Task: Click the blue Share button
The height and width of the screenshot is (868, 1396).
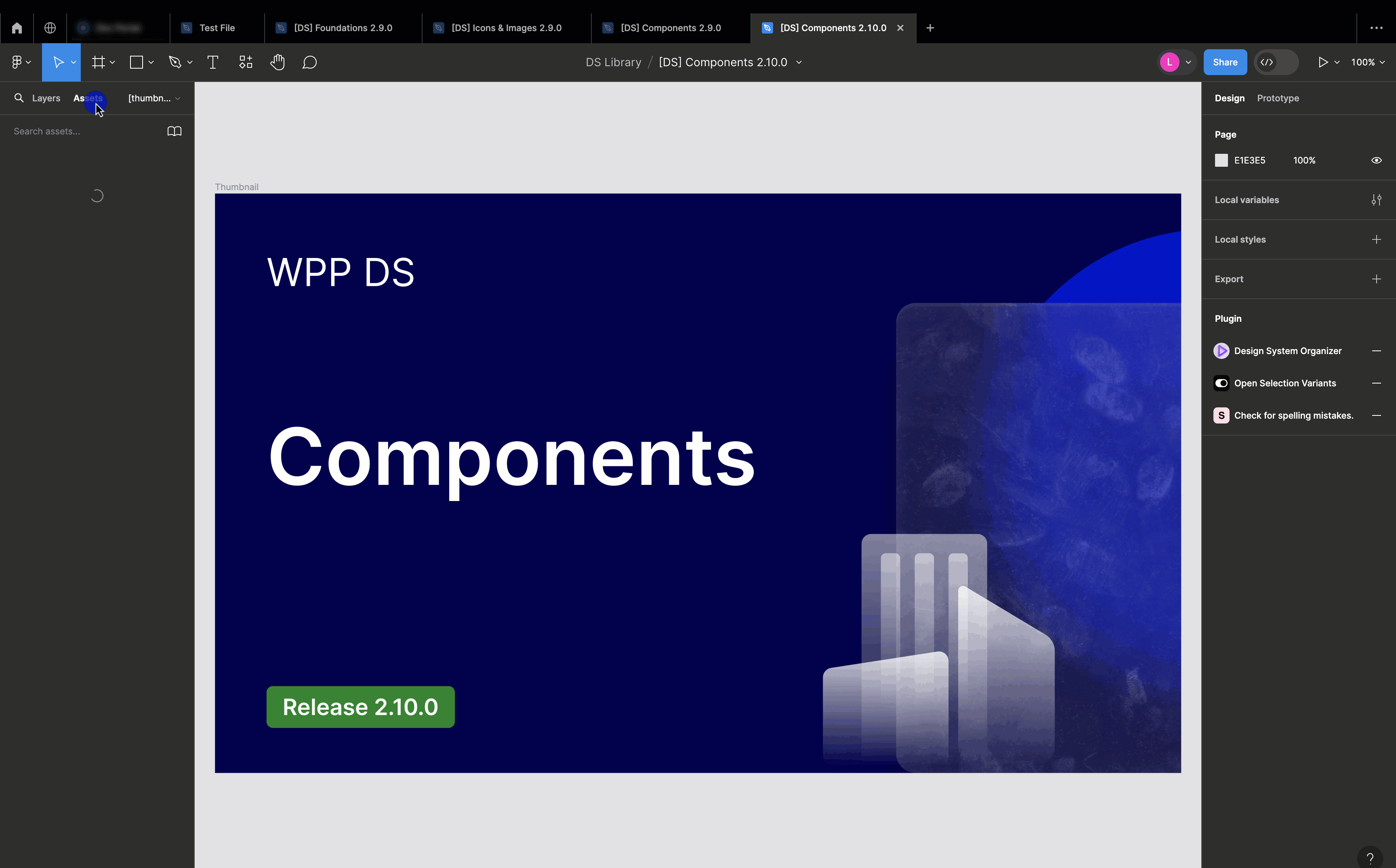Action: click(x=1224, y=62)
